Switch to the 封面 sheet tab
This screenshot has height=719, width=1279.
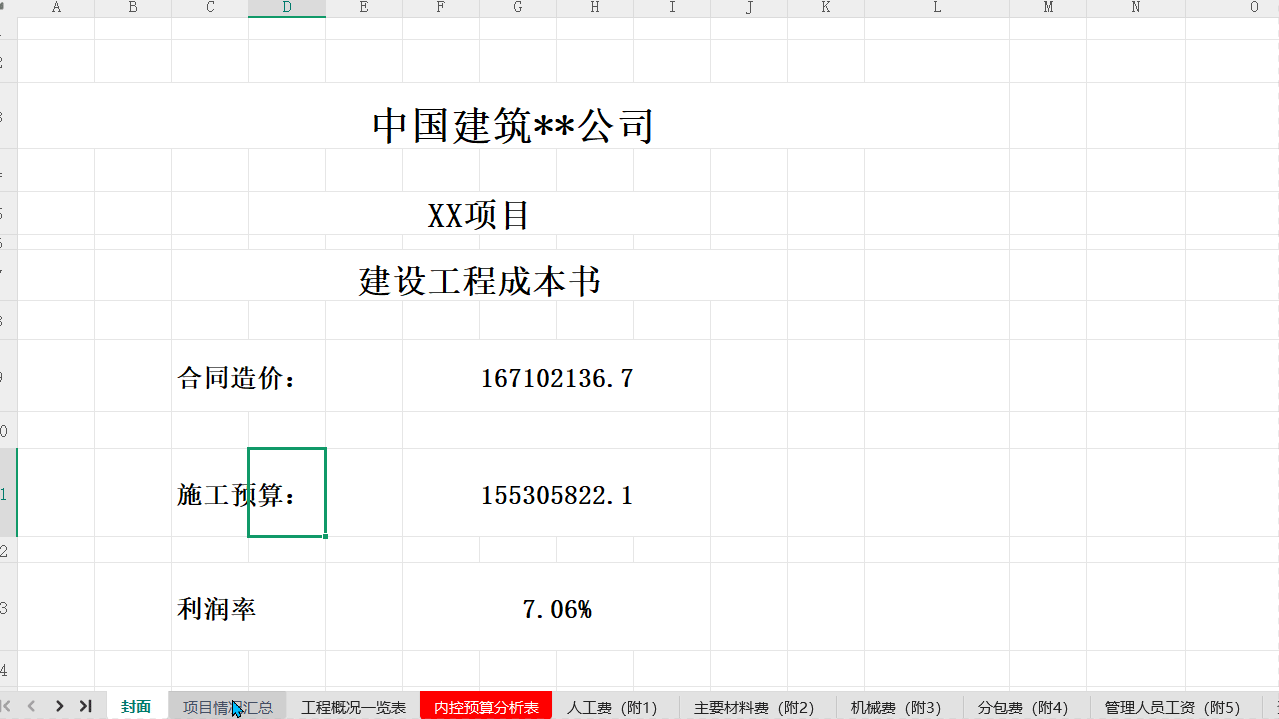point(136,707)
